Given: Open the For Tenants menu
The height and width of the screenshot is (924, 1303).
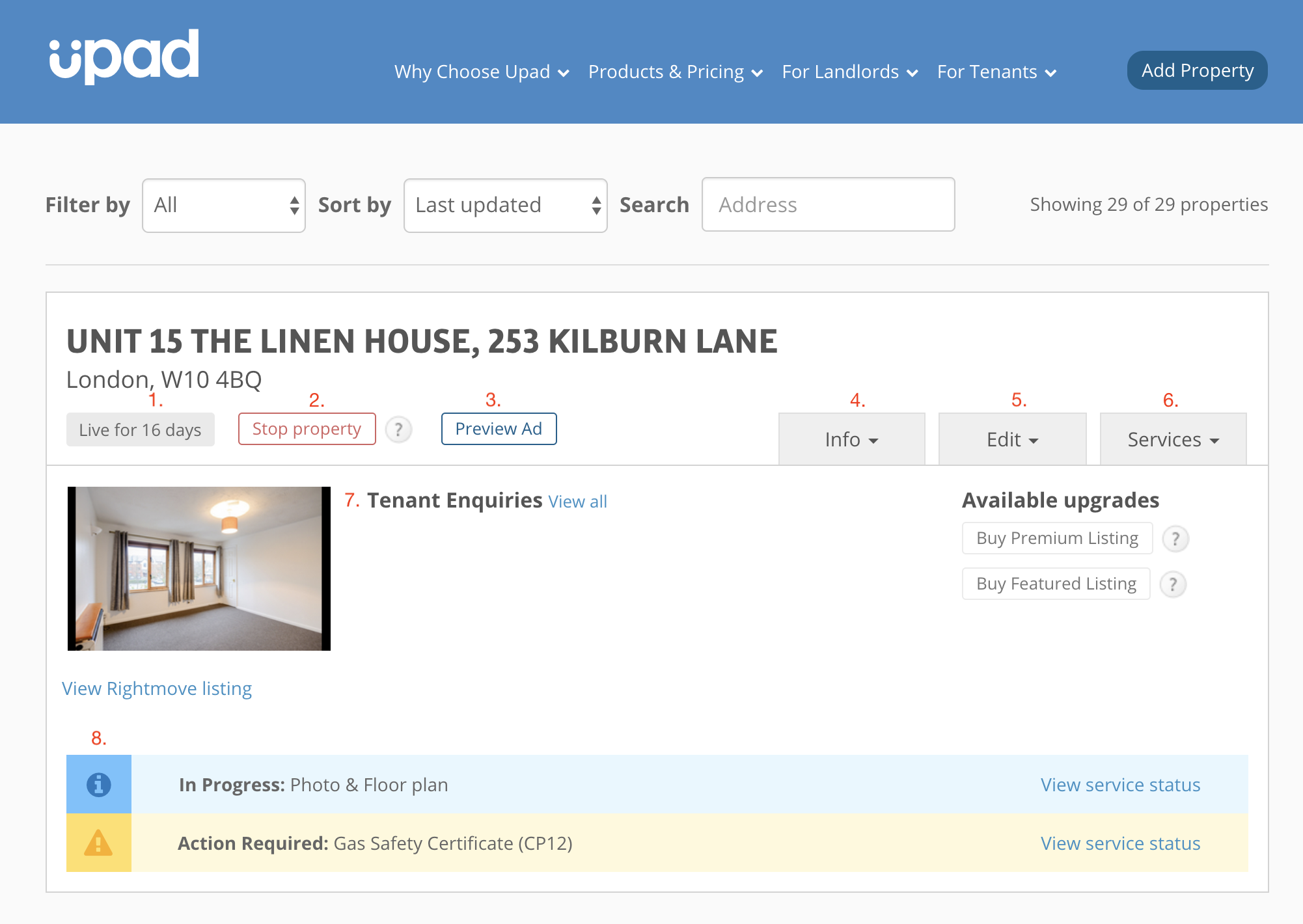Looking at the screenshot, I should tap(996, 72).
